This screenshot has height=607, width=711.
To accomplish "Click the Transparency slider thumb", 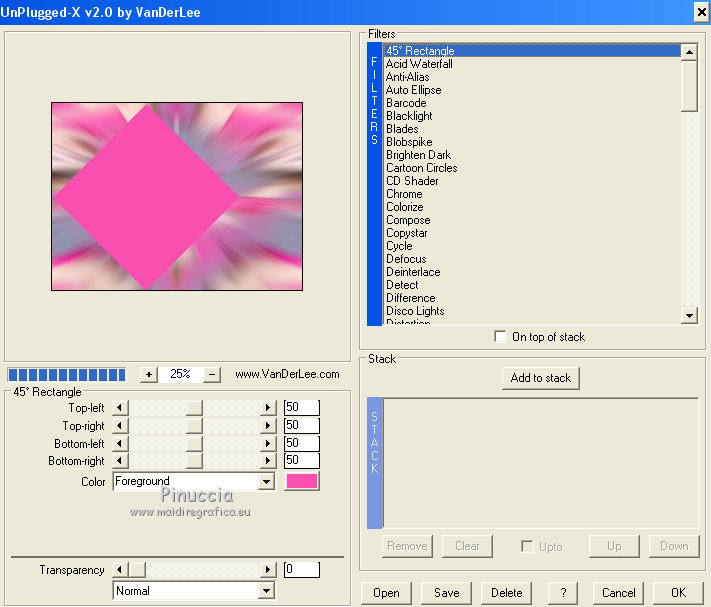I will (137, 569).
